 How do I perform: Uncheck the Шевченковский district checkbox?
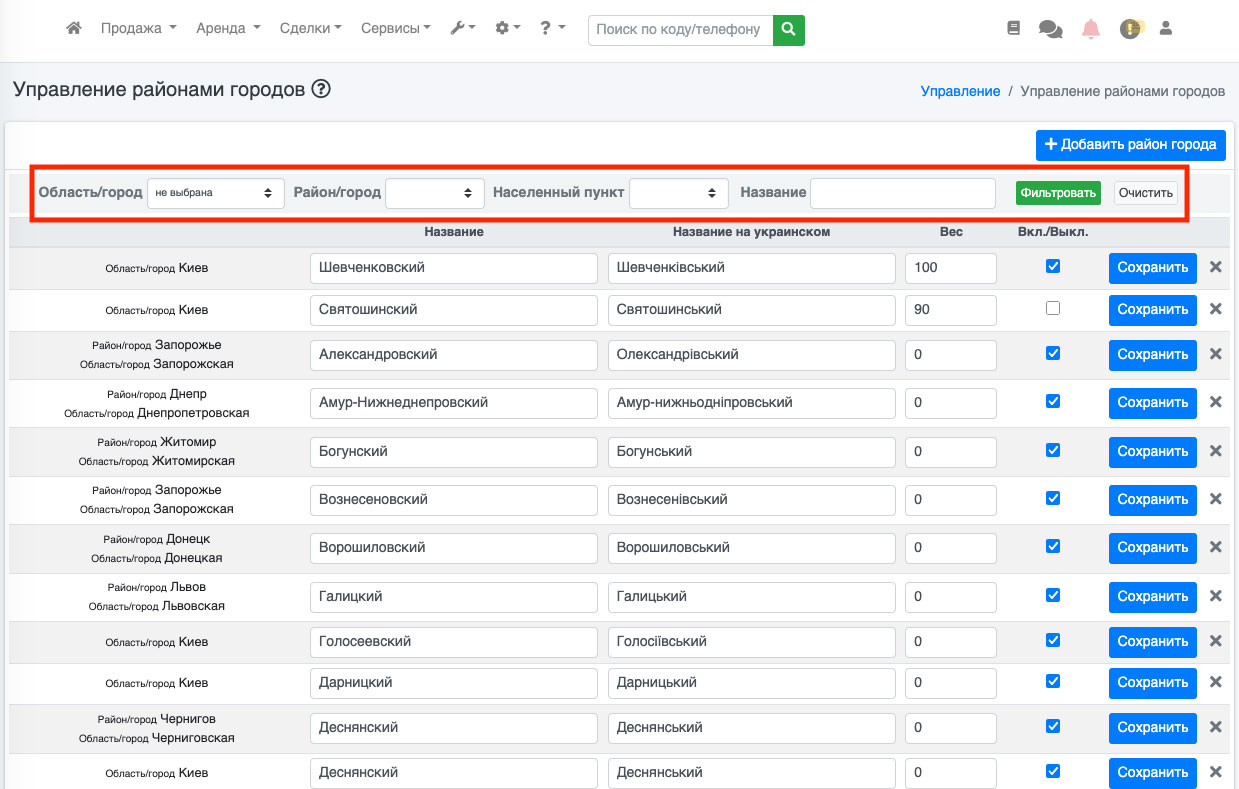[x=1052, y=267]
